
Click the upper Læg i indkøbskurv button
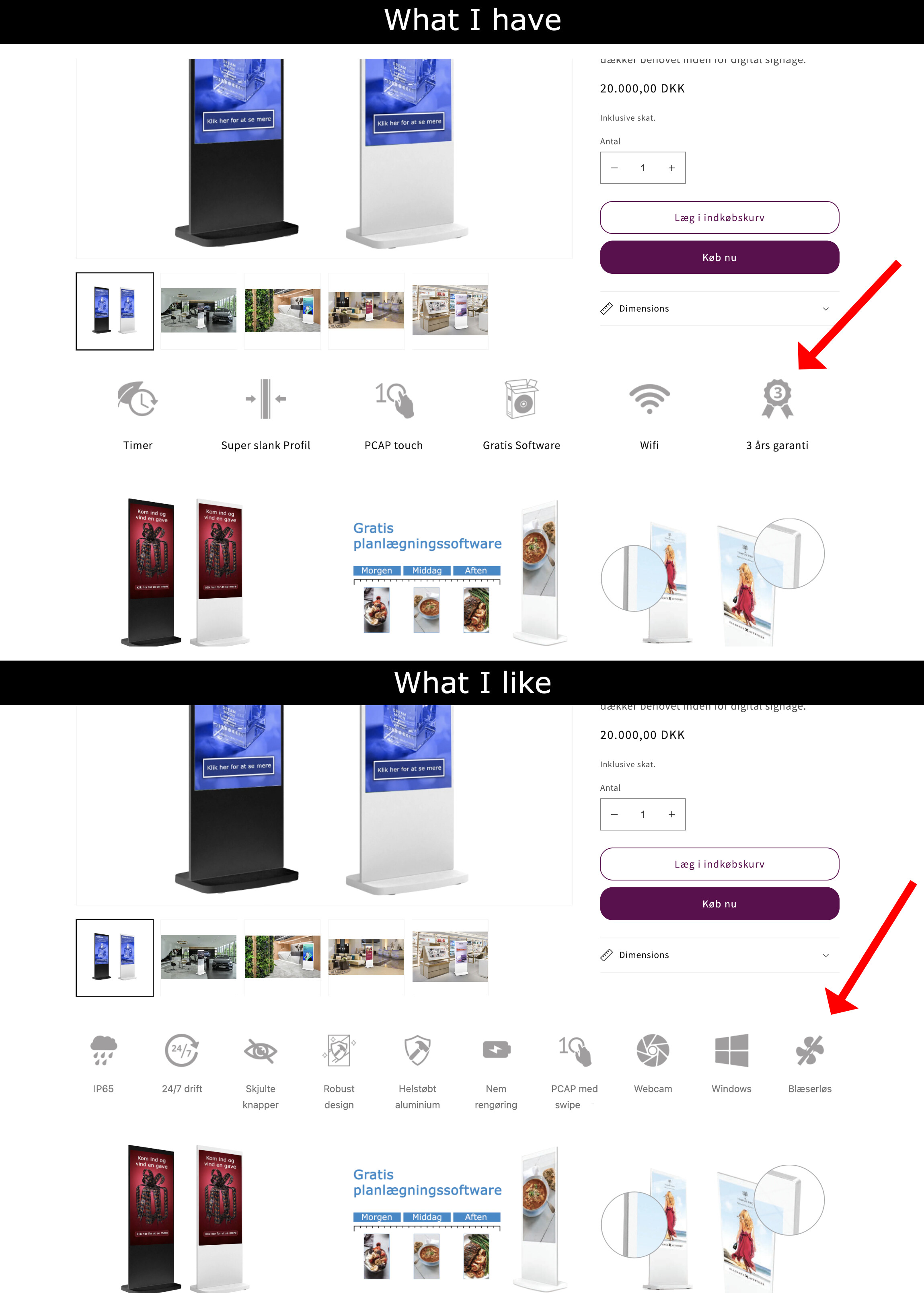pyautogui.click(x=719, y=218)
